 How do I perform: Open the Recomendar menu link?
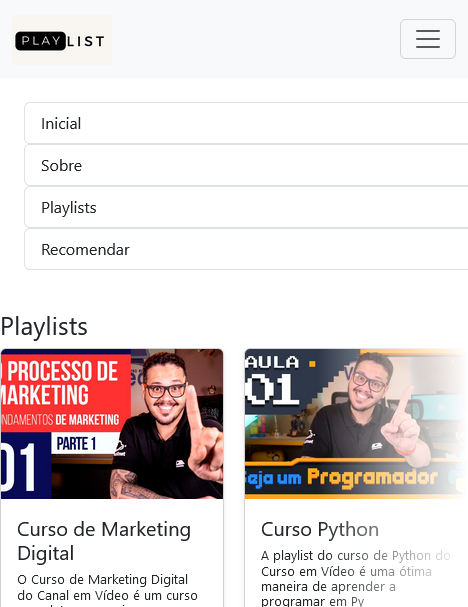point(246,249)
